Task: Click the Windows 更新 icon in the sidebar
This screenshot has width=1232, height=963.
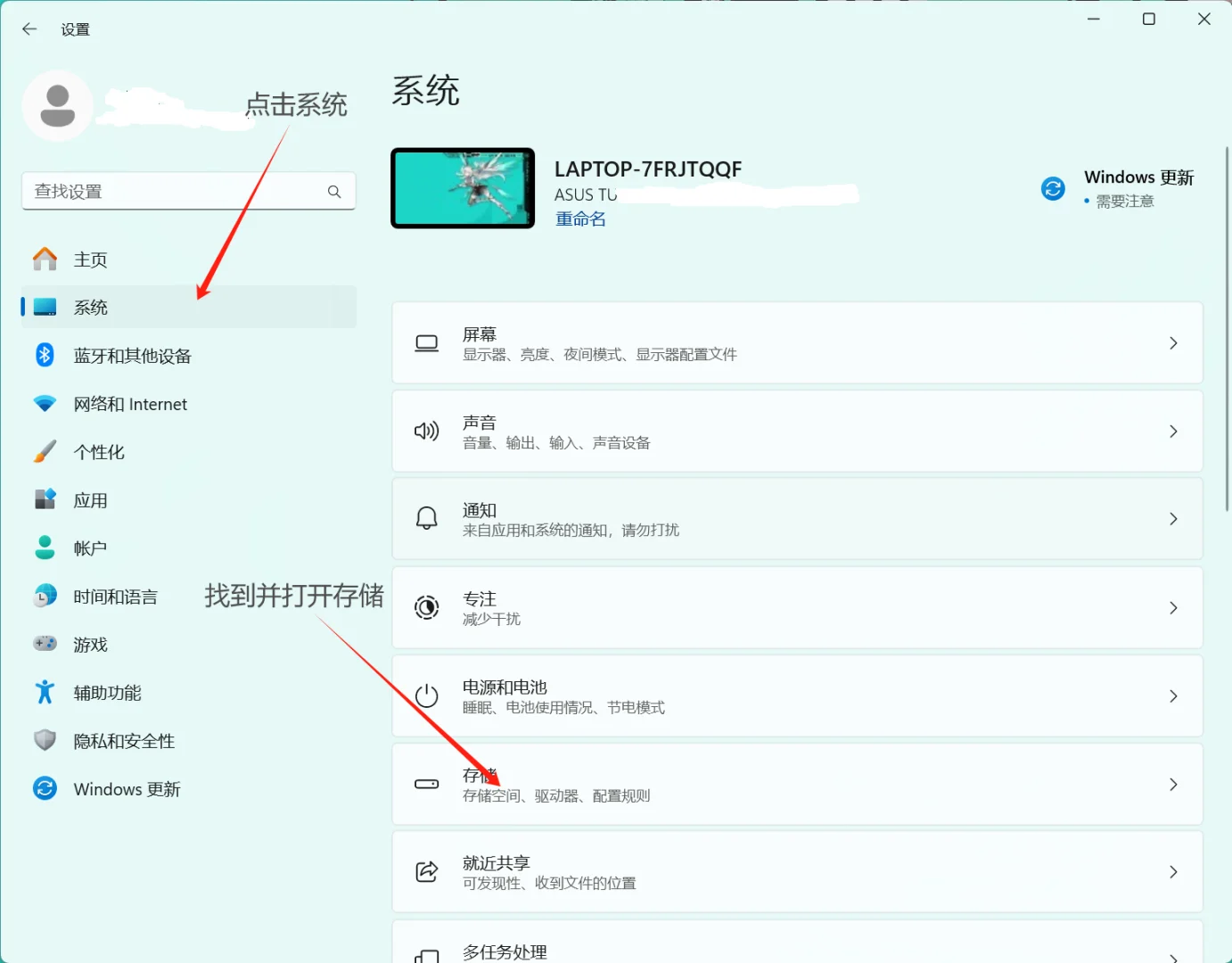Action: (x=45, y=788)
